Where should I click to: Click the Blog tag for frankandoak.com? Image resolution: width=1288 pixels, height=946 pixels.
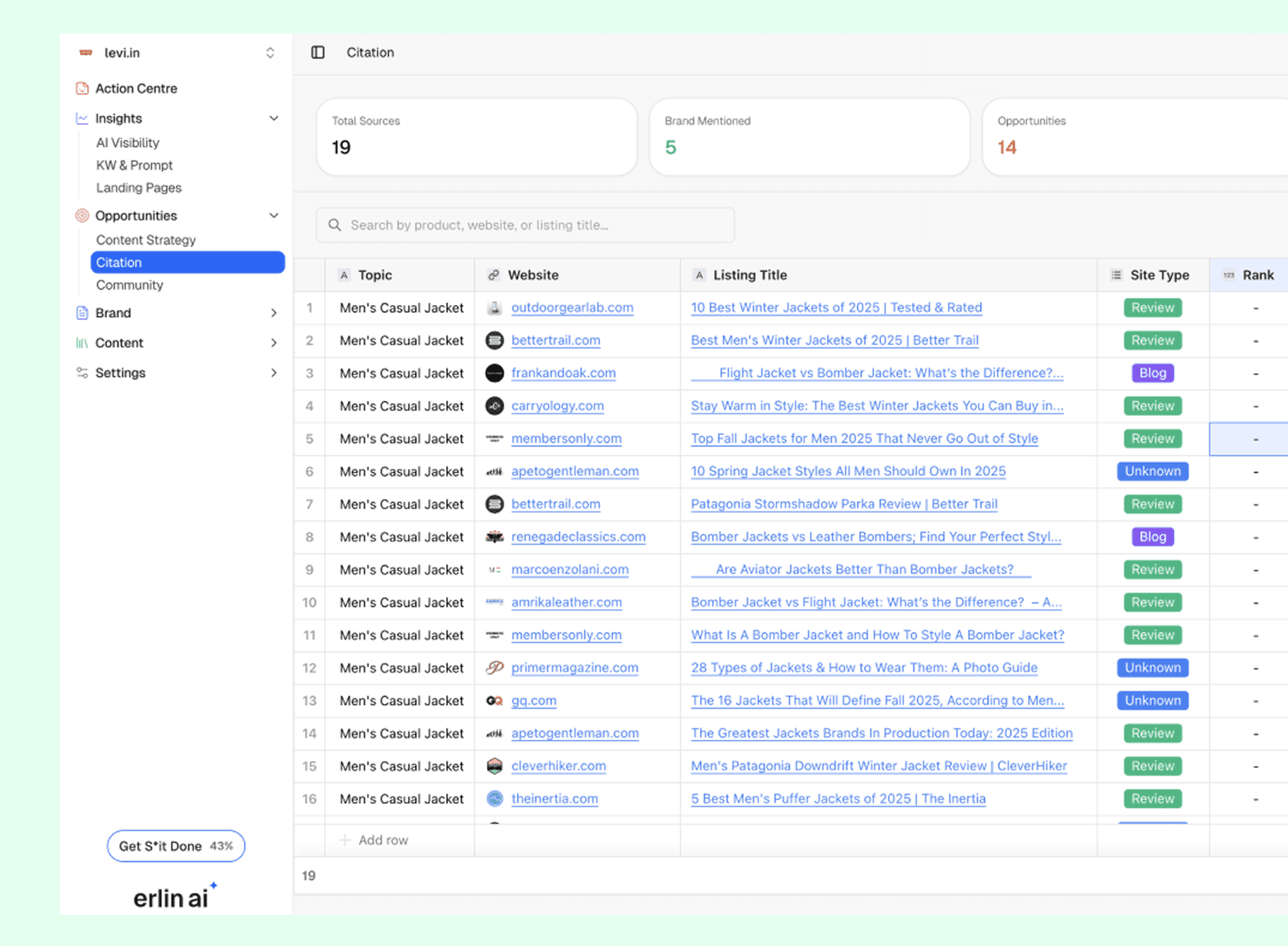tap(1152, 374)
